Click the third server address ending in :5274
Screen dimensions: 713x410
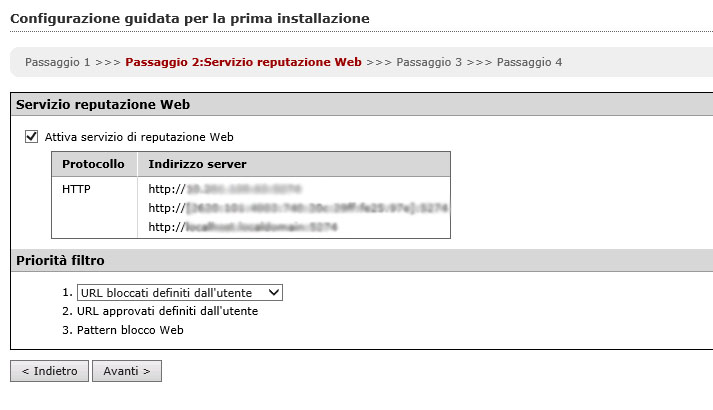tap(243, 227)
